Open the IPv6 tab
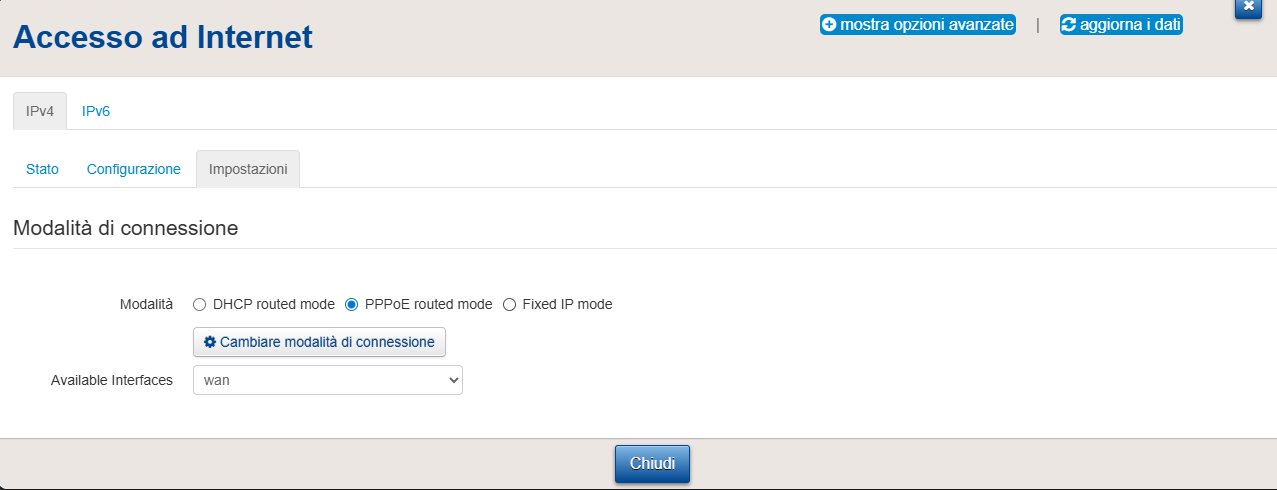Screen dimensions: 1277x490 96,111
